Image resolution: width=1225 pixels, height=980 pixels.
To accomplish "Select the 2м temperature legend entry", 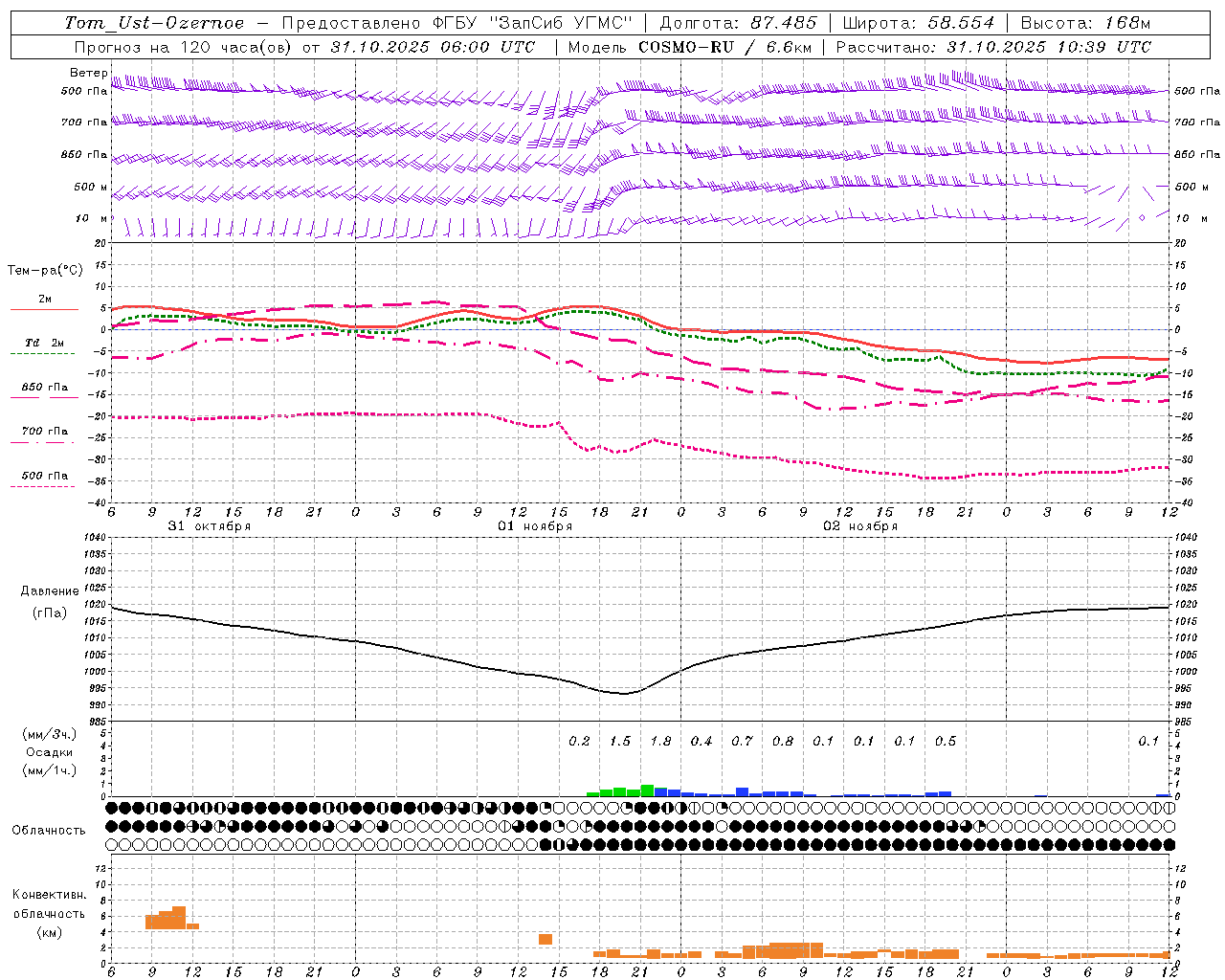I will point(45,299).
